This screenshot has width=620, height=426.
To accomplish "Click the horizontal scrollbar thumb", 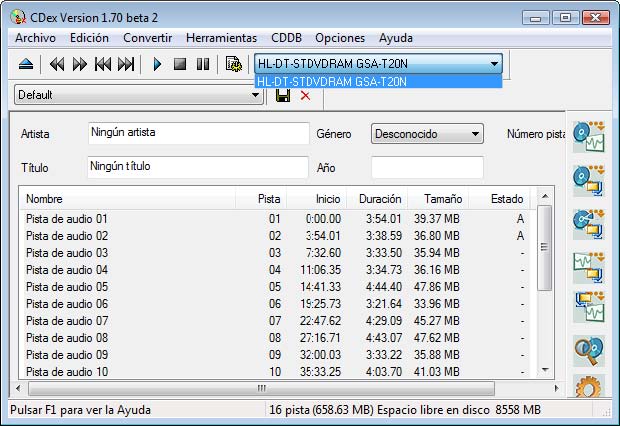I will (x=261, y=388).
